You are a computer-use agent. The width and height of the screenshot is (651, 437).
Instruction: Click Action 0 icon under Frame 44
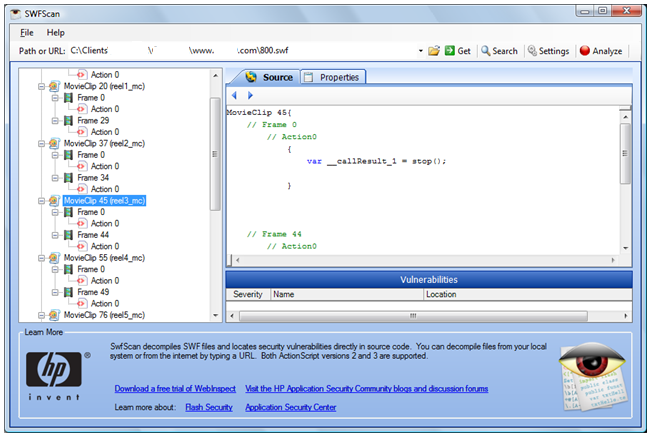pyautogui.click(x=81, y=247)
